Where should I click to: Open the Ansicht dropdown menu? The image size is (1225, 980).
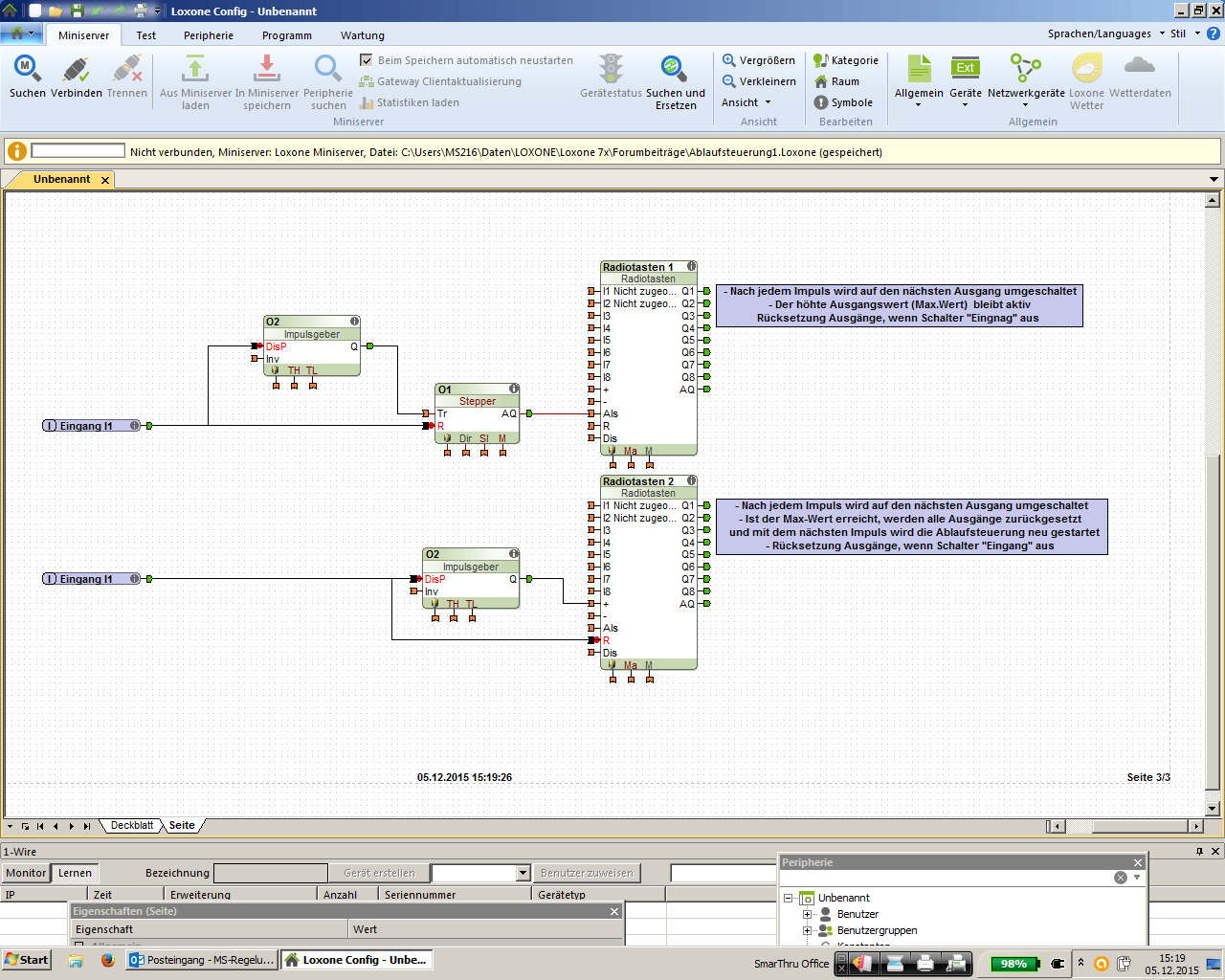coord(746,102)
